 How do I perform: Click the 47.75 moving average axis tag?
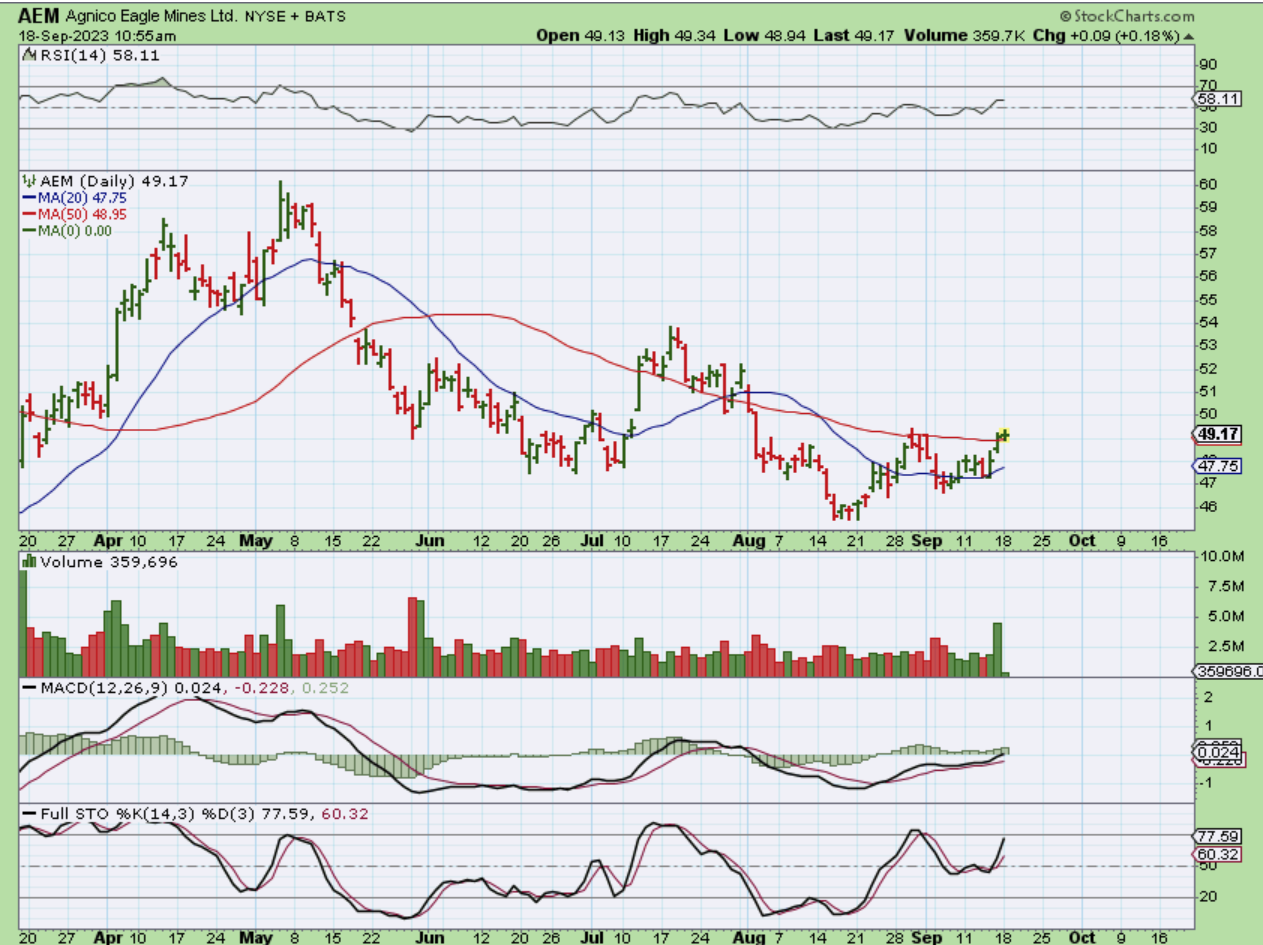tap(1217, 466)
